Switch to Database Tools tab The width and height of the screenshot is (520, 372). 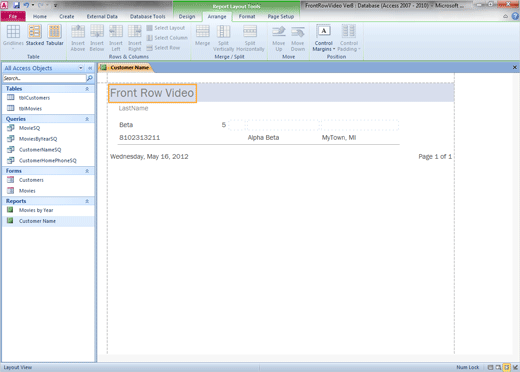click(148, 16)
